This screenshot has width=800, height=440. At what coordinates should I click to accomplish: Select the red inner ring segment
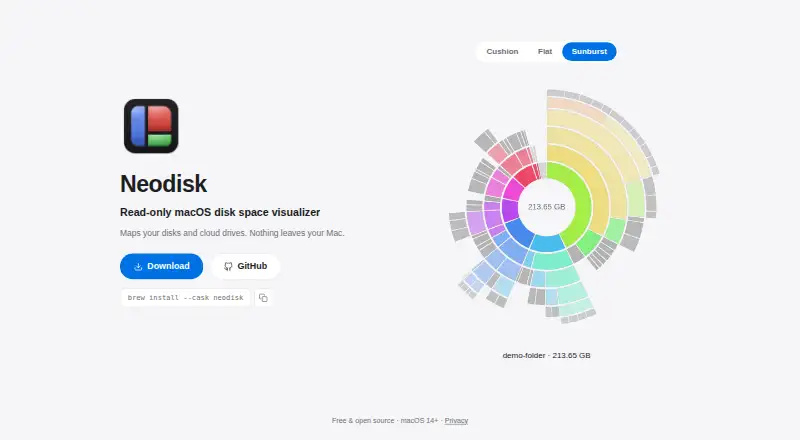point(527,176)
